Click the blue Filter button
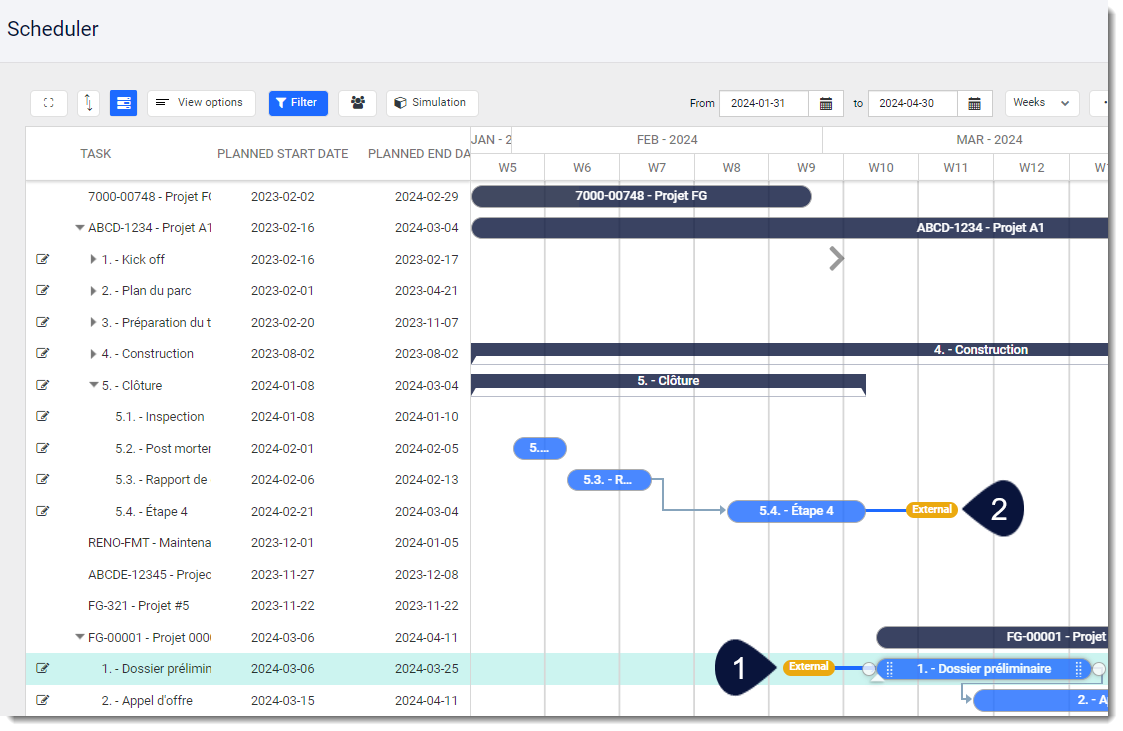This screenshot has width=1123, height=731. coord(298,103)
